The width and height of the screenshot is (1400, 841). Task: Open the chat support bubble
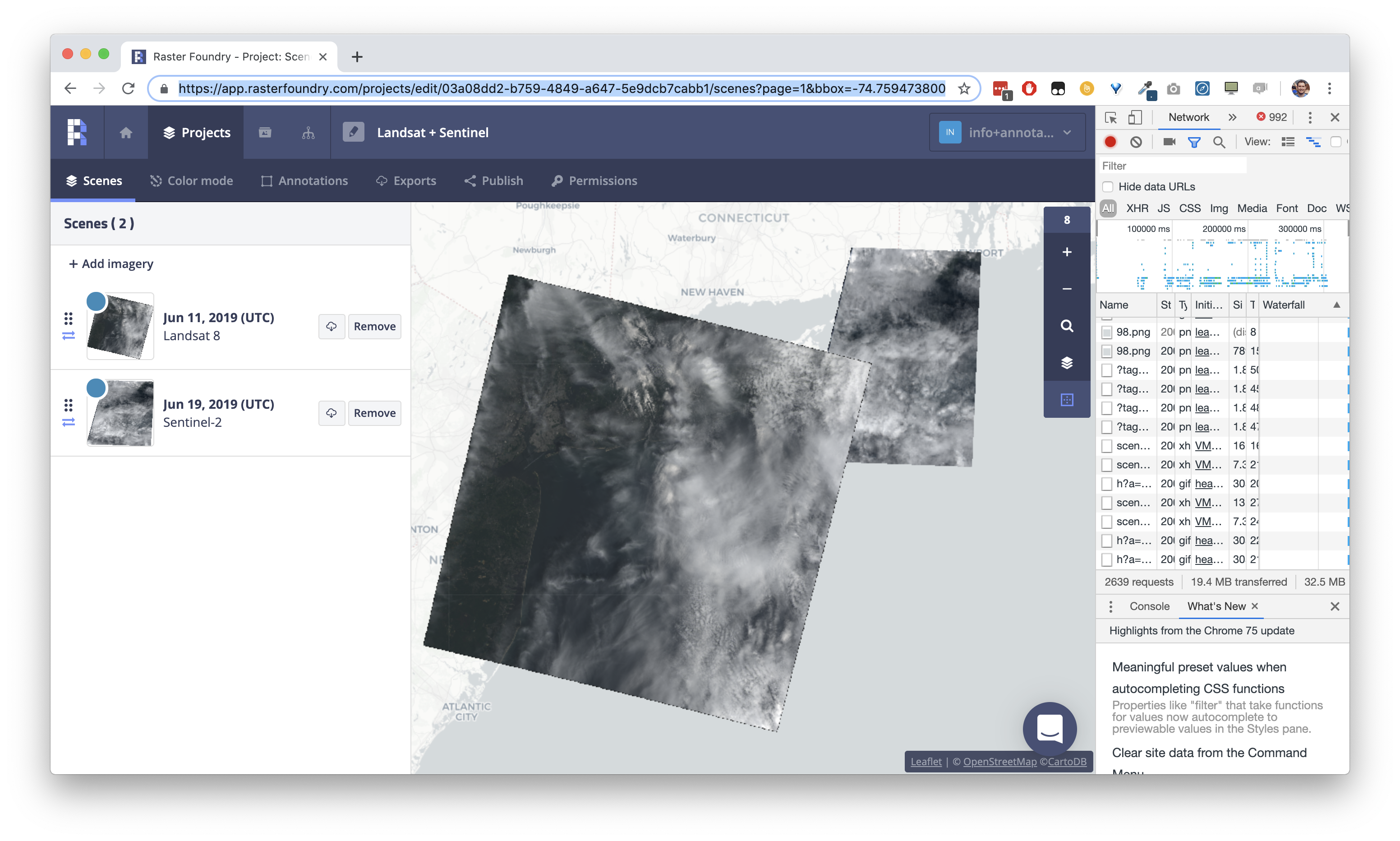point(1050,728)
